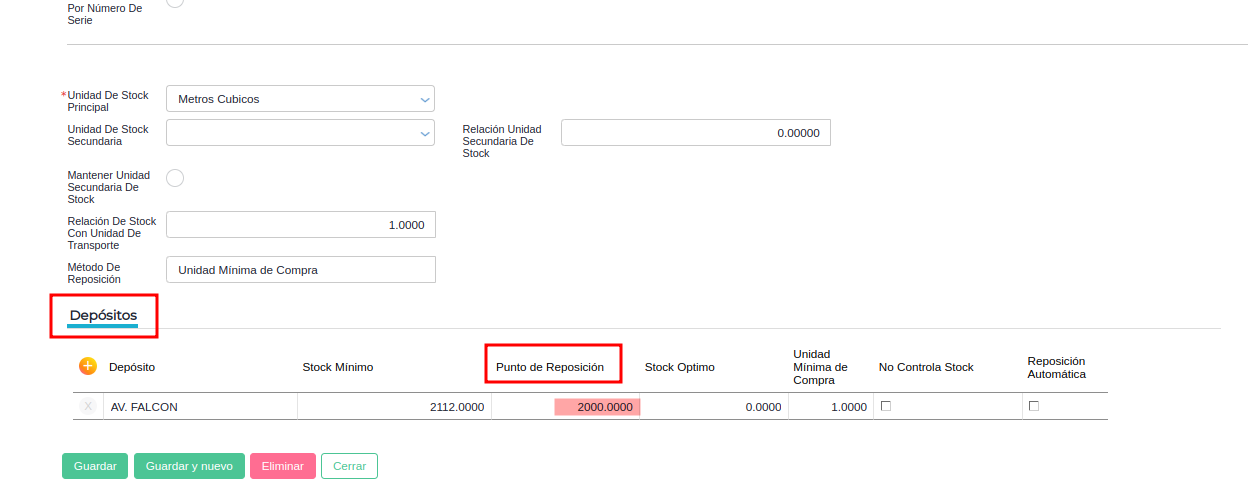Click the highlighted Punto de Reposición value
The height and width of the screenshot is (498, 1258).
(x=597, y=407)
